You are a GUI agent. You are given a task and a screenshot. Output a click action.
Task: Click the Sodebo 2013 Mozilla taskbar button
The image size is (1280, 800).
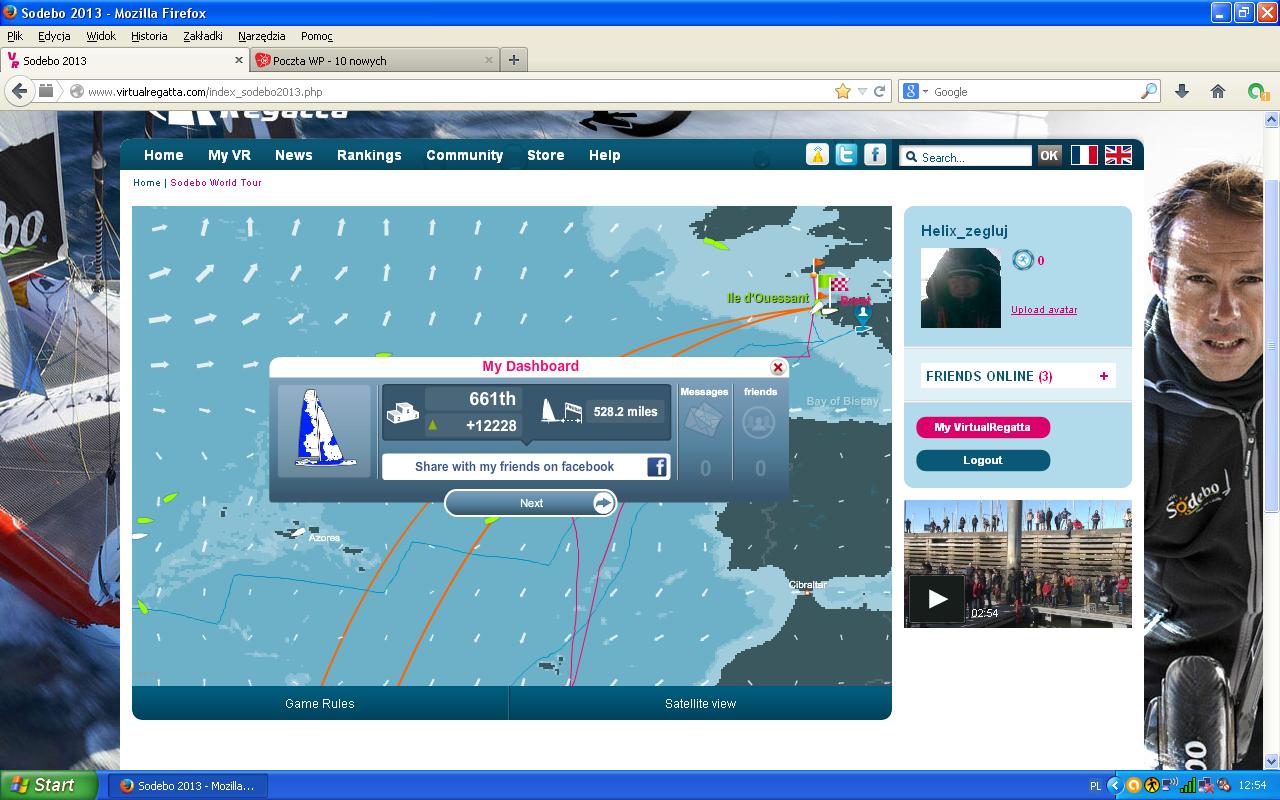pos(187,786)
